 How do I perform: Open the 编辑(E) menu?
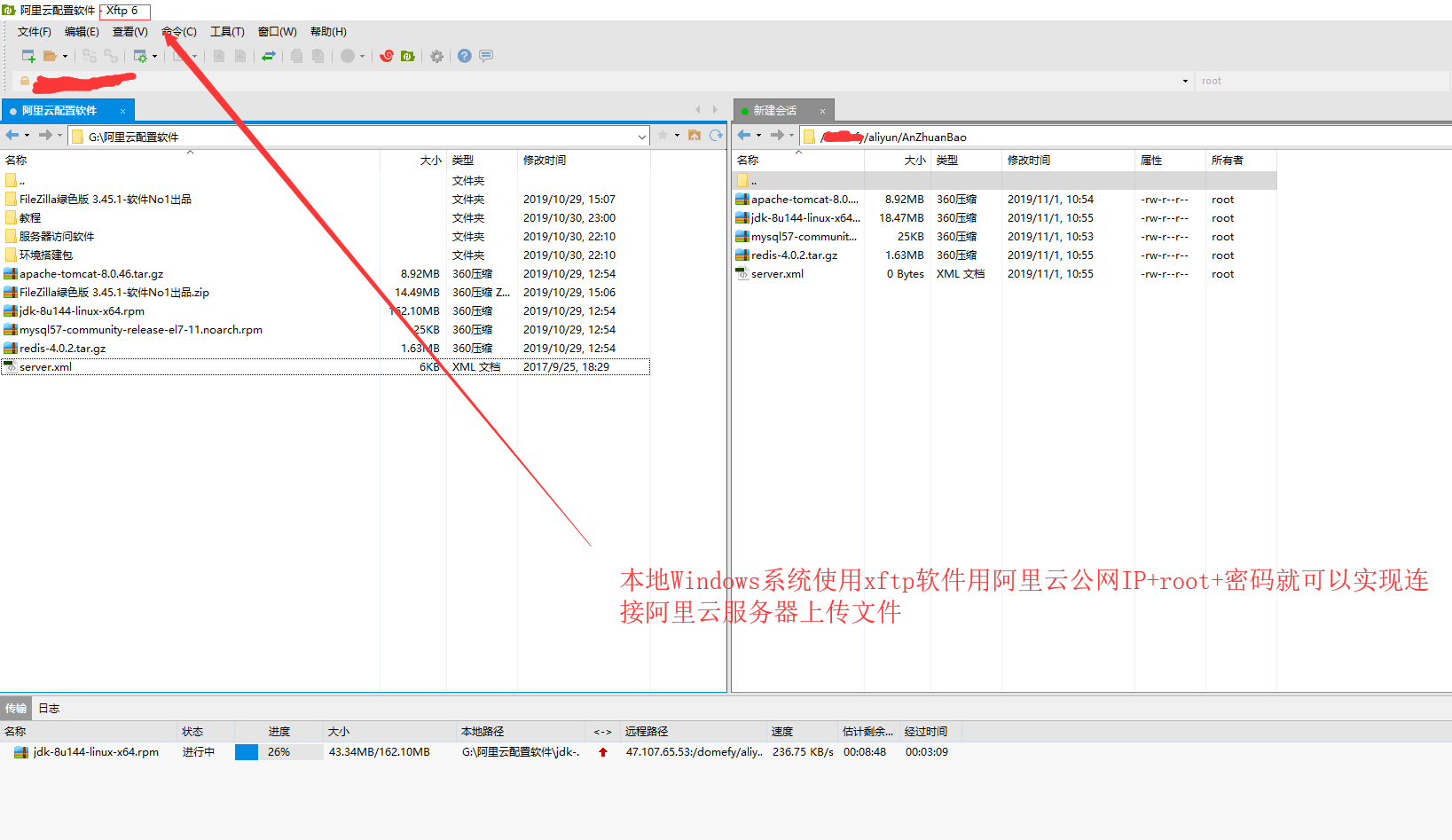click(82, 32)
